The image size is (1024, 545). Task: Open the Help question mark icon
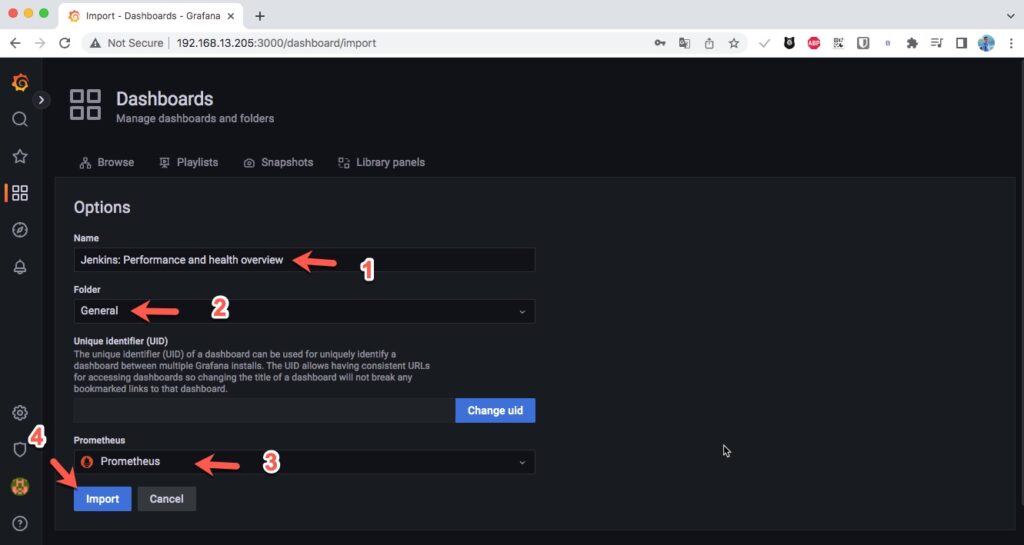(20, 523)
